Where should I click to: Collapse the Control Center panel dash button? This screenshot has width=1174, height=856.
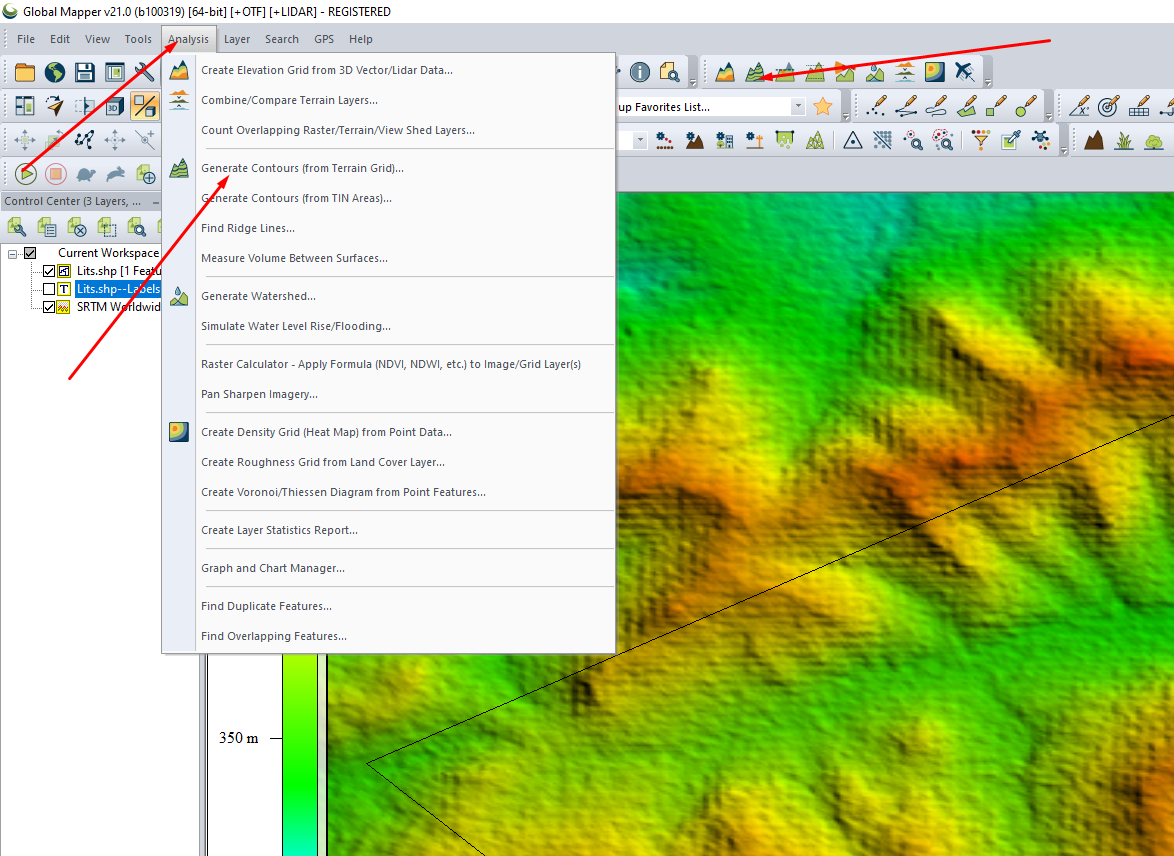[x=156, y=201]
